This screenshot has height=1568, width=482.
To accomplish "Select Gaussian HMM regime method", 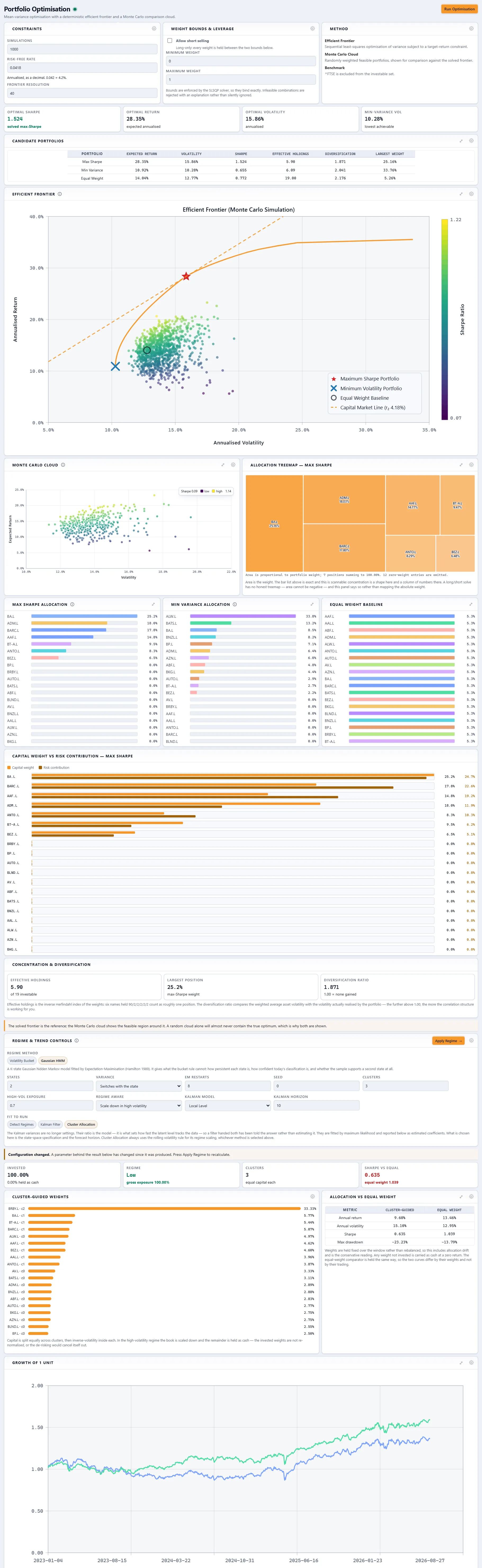I will tap(53, 1060).
